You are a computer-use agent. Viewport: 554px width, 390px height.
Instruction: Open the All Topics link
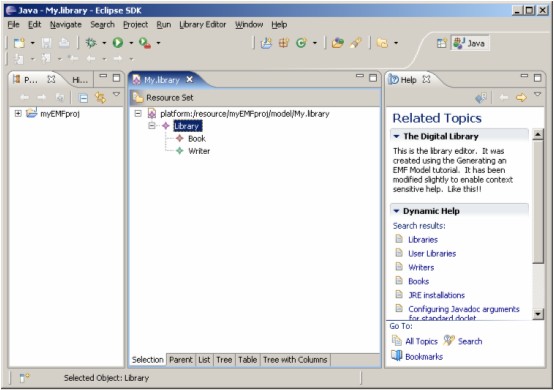422,341
